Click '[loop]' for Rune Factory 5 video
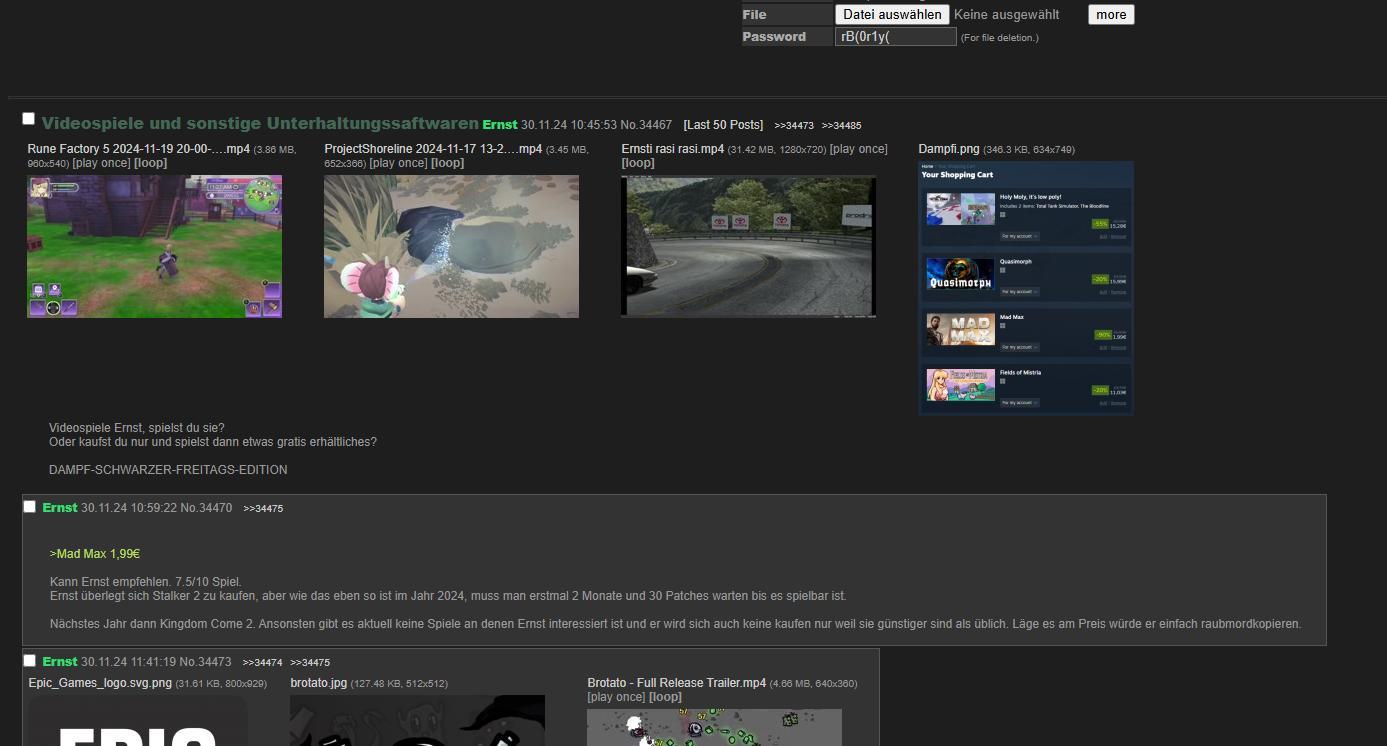 pyautogui.click(x=151, y=163)
